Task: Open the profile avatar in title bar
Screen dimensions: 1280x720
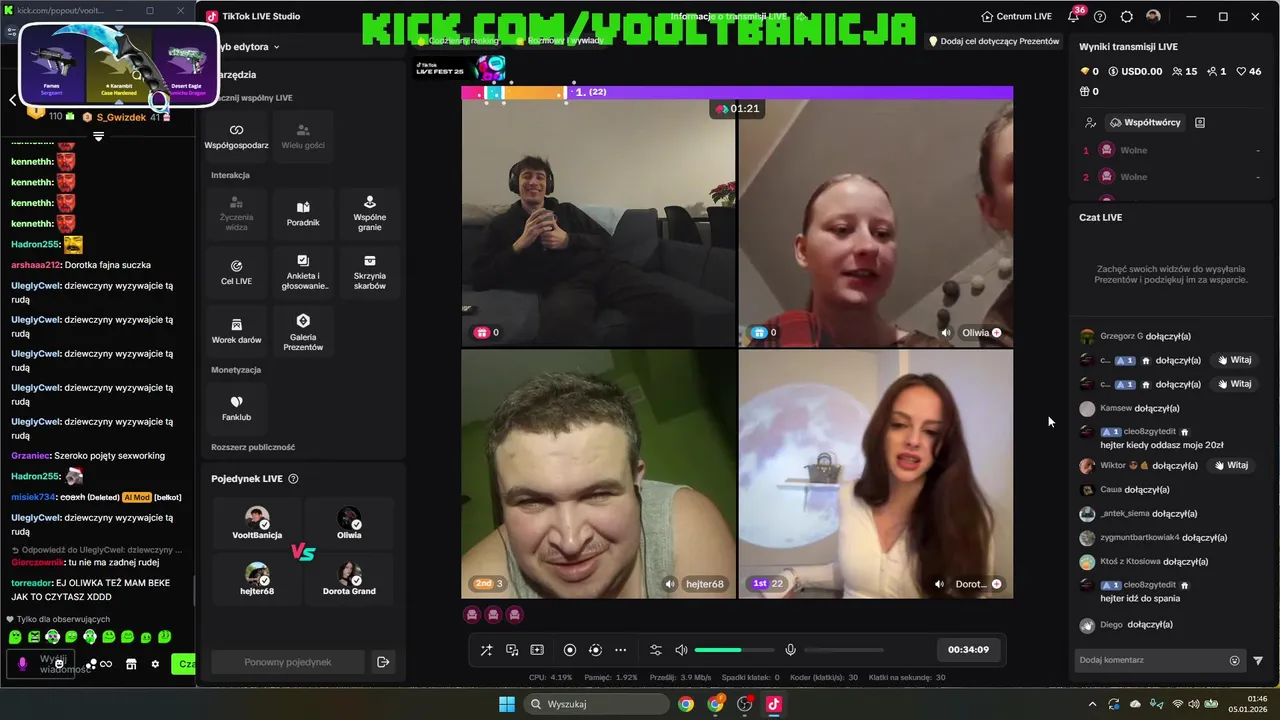Action: pyautogui.click(x=1153, y=17)
